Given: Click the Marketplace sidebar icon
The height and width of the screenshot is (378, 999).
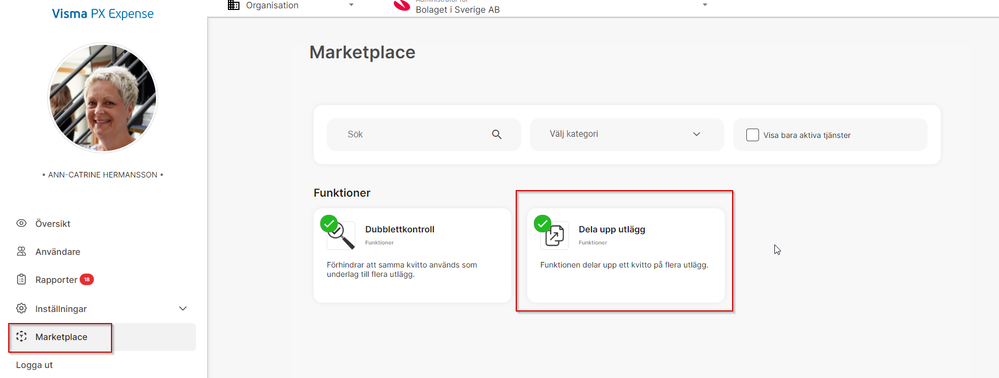Looking at the screenshot, I should [x=22, y=337].
